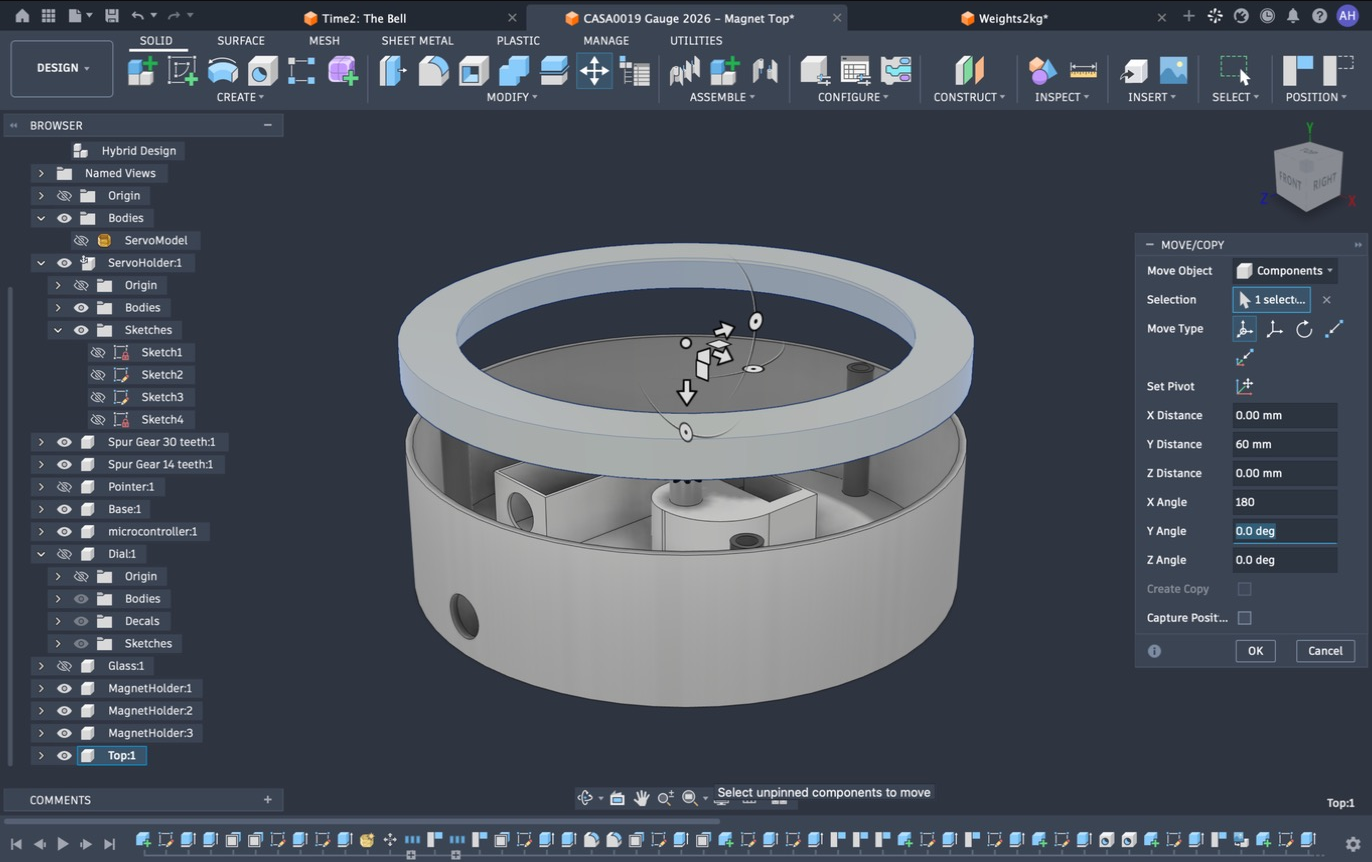Activate the Fillet tool

click(x=433, y=70)
